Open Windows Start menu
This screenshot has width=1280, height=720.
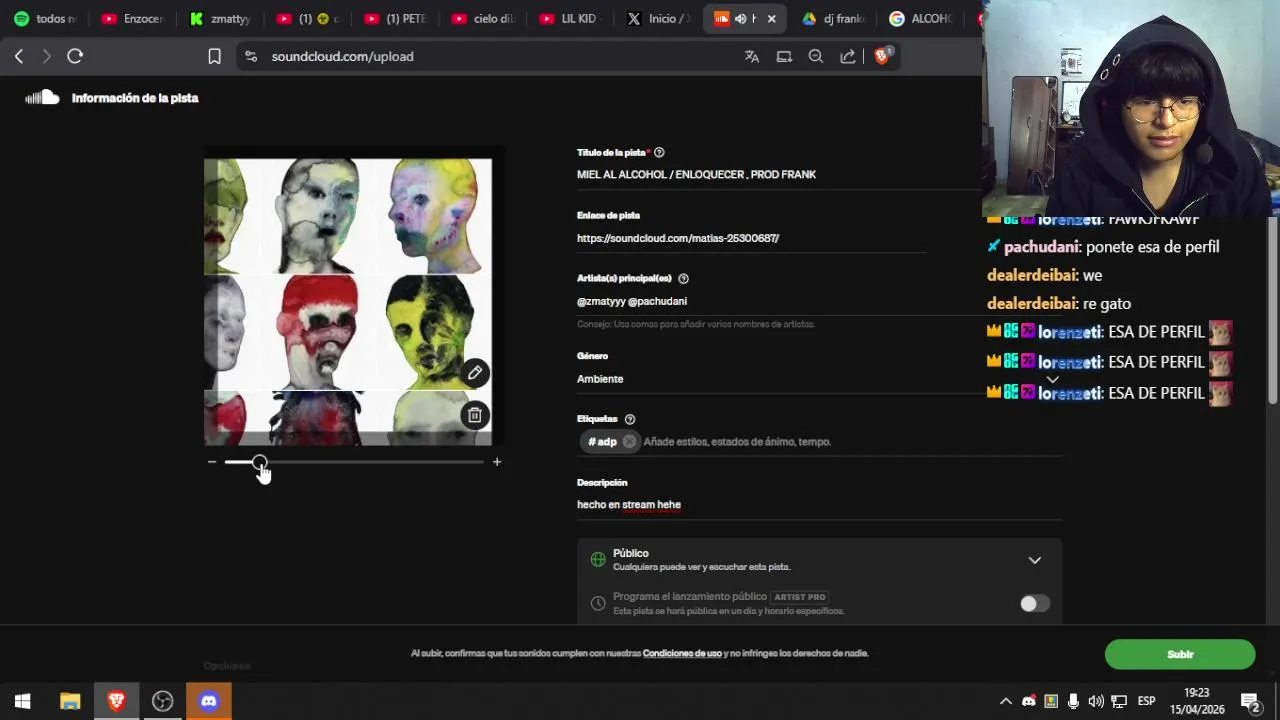click(x=22, y=701)
